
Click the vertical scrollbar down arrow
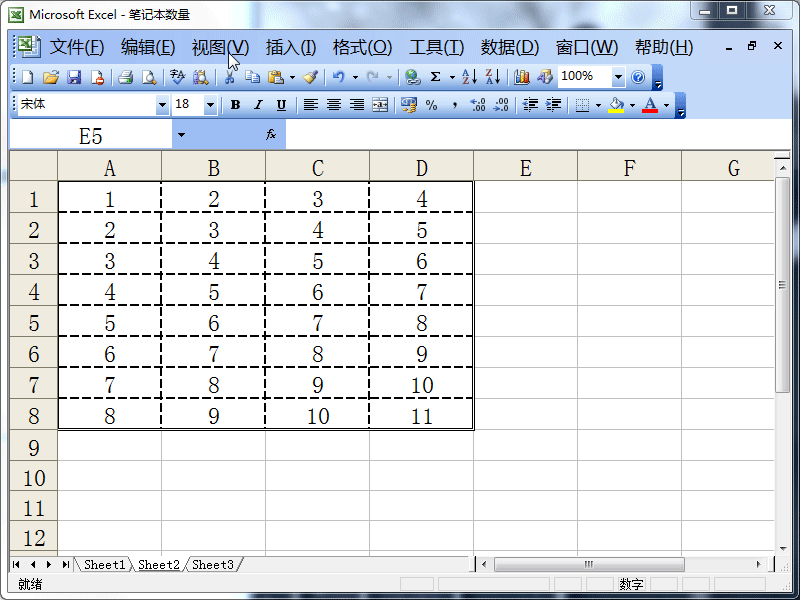[783, 549]
